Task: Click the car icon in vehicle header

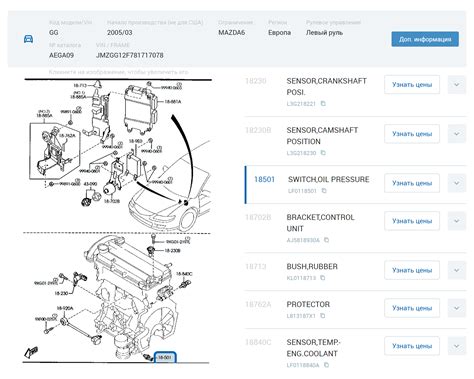Action: pos(29,39)
